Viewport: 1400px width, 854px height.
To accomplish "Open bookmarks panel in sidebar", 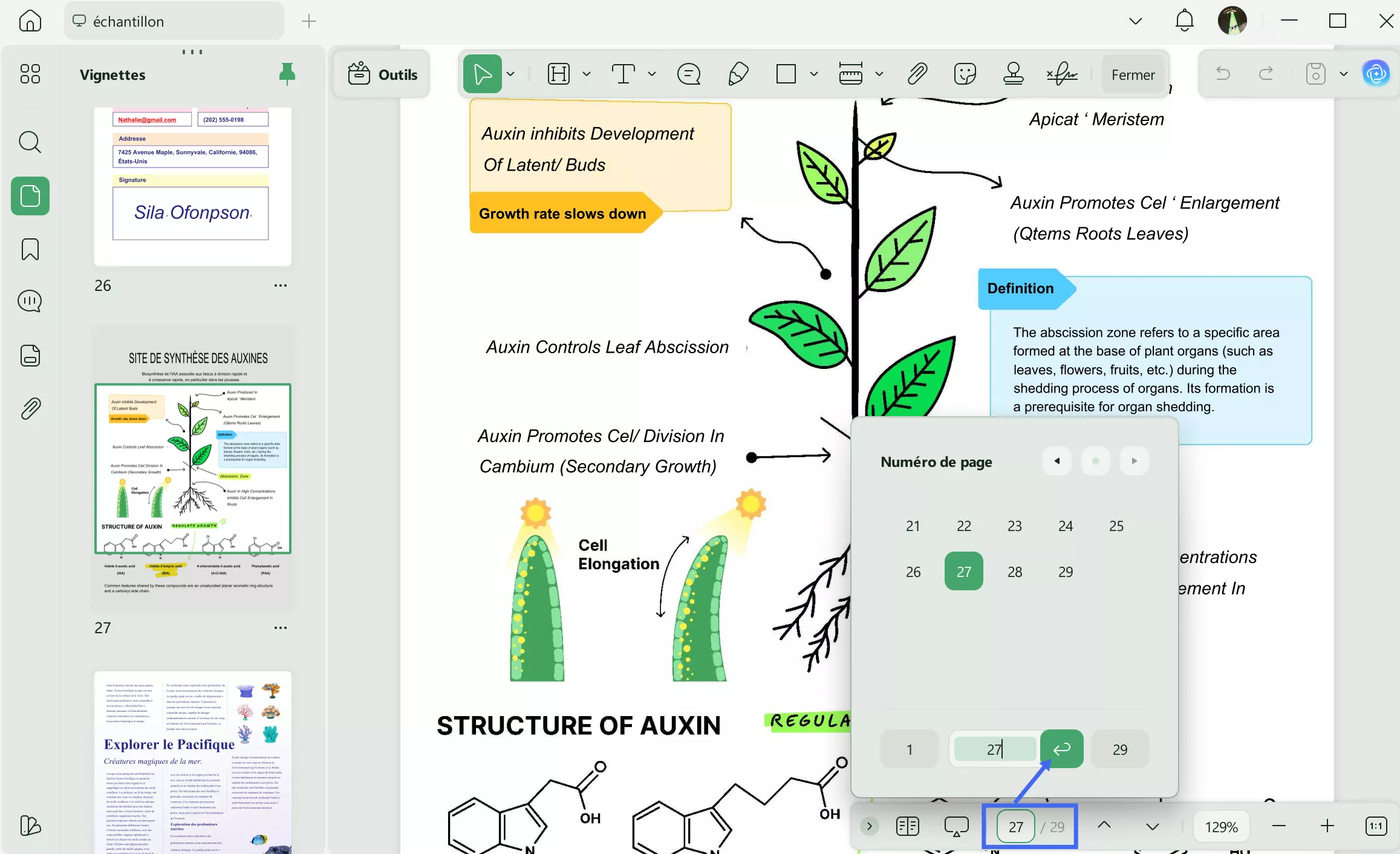I will click(30, 249).
